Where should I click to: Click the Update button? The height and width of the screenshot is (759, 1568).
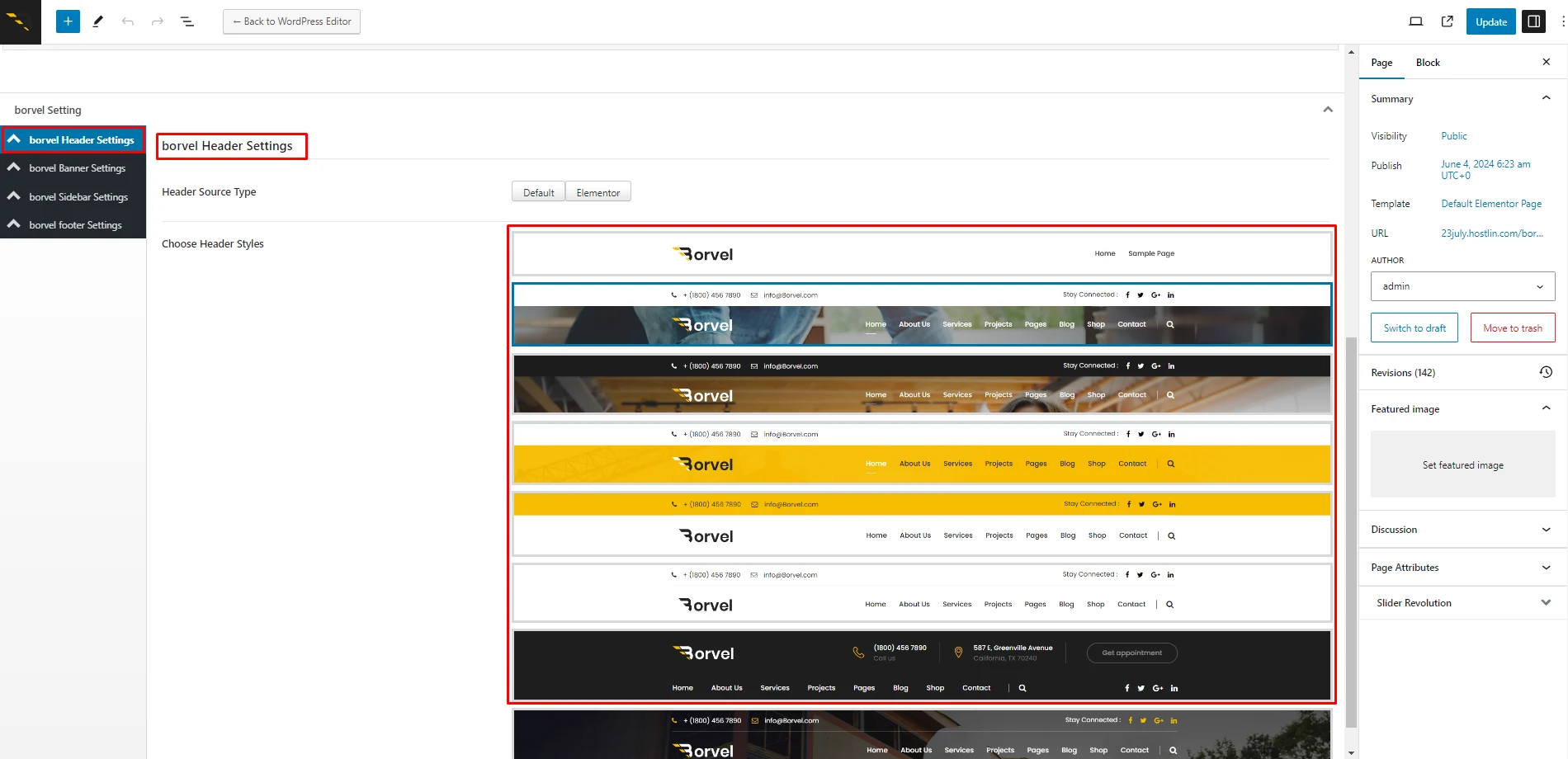1490,21
